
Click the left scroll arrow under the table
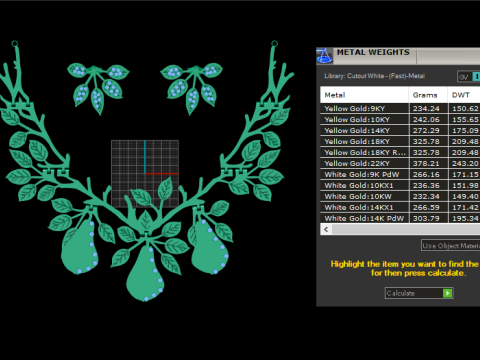tap(326, 229)
